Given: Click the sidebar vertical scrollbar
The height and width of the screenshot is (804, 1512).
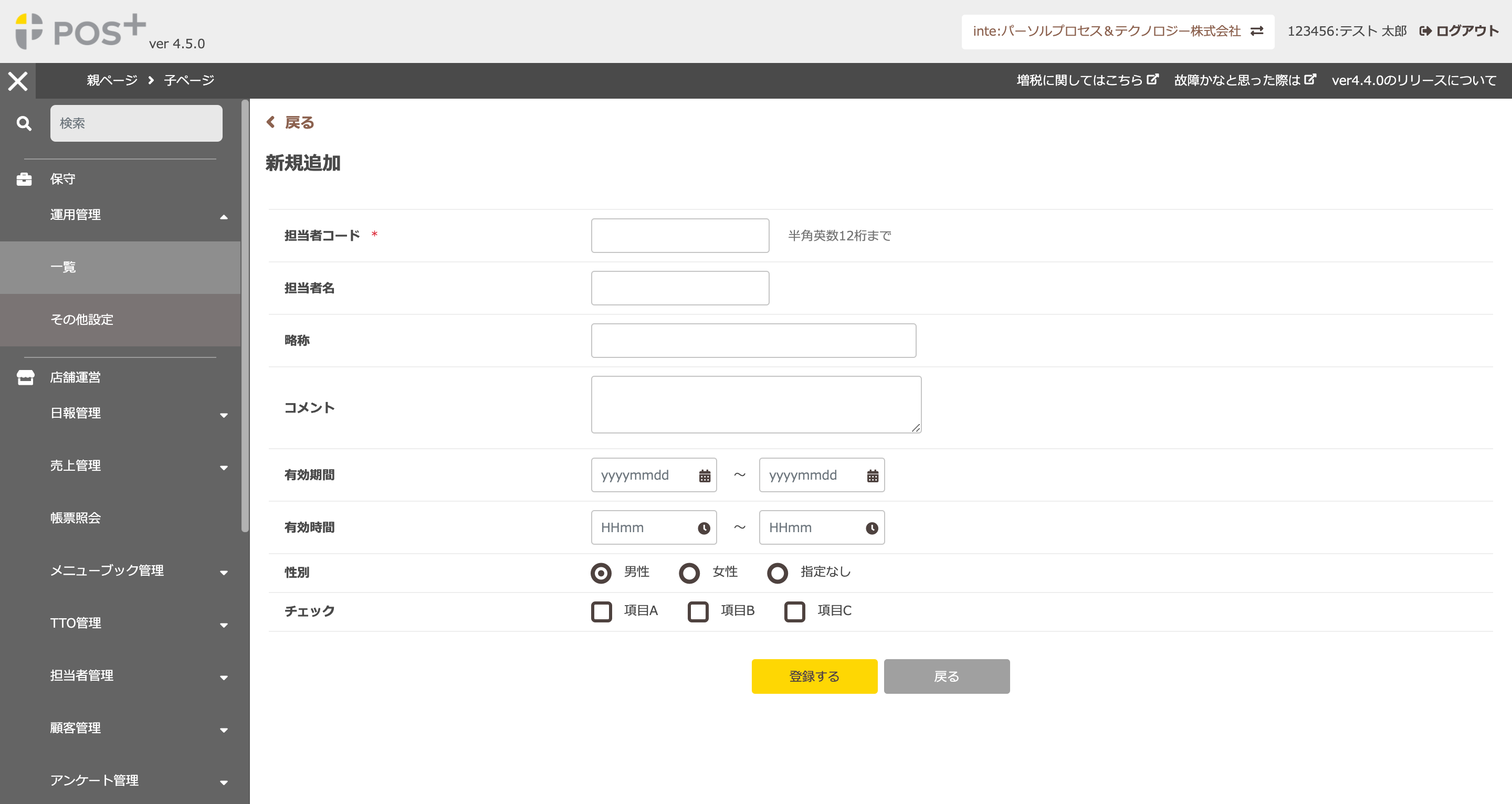Looking at the screenshot, I should click(245, 317).
